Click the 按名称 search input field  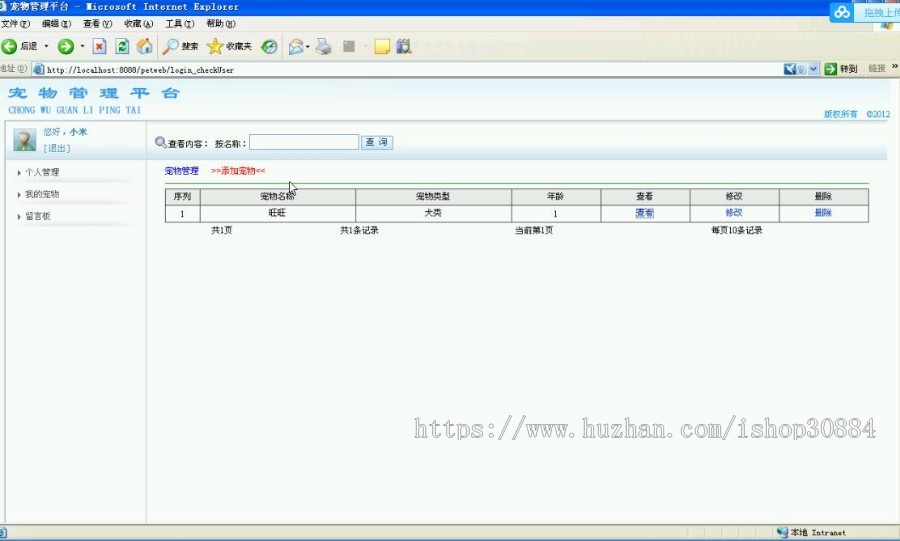click(304, 142)
